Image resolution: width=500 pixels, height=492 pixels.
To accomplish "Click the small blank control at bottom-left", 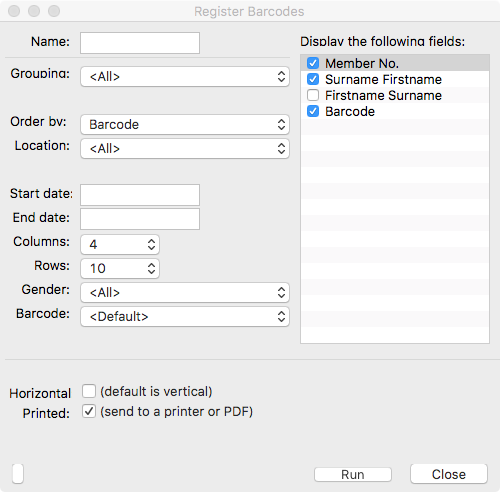I will pos(18,473).
